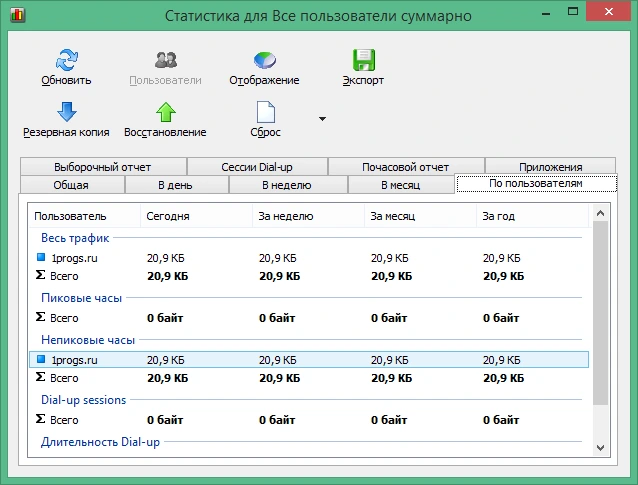Select the По пользователям tab

pyautogui.click(x=536, y=184)
